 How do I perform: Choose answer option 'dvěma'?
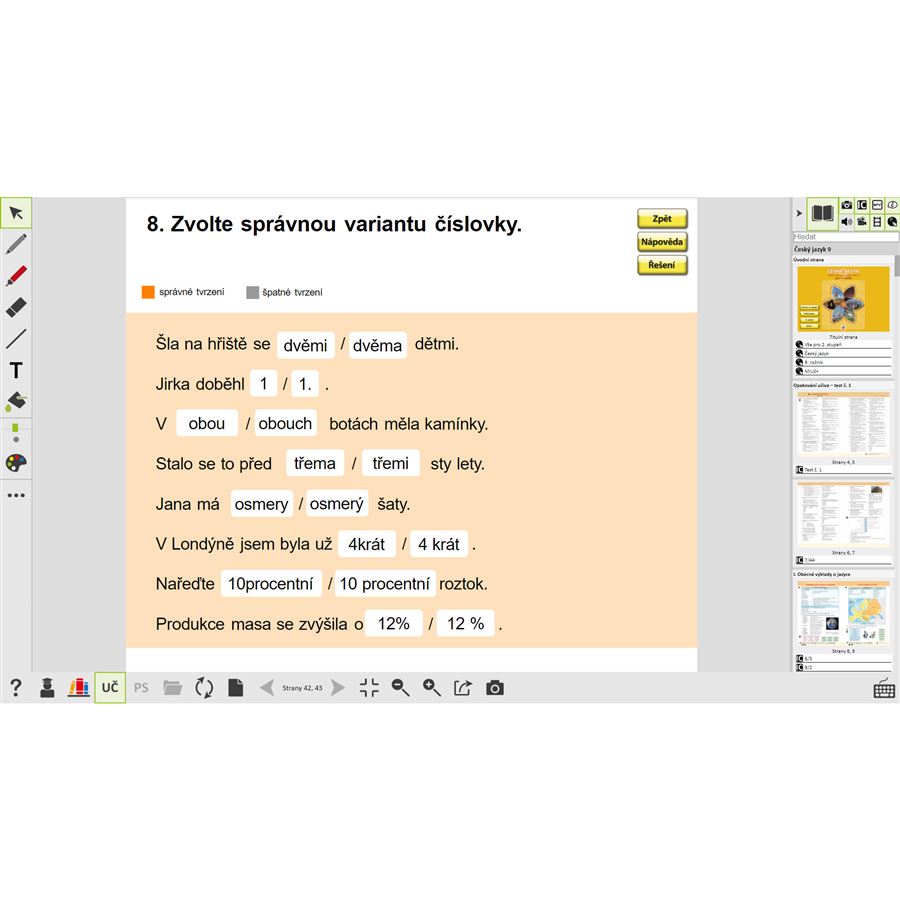coord(378,345)
